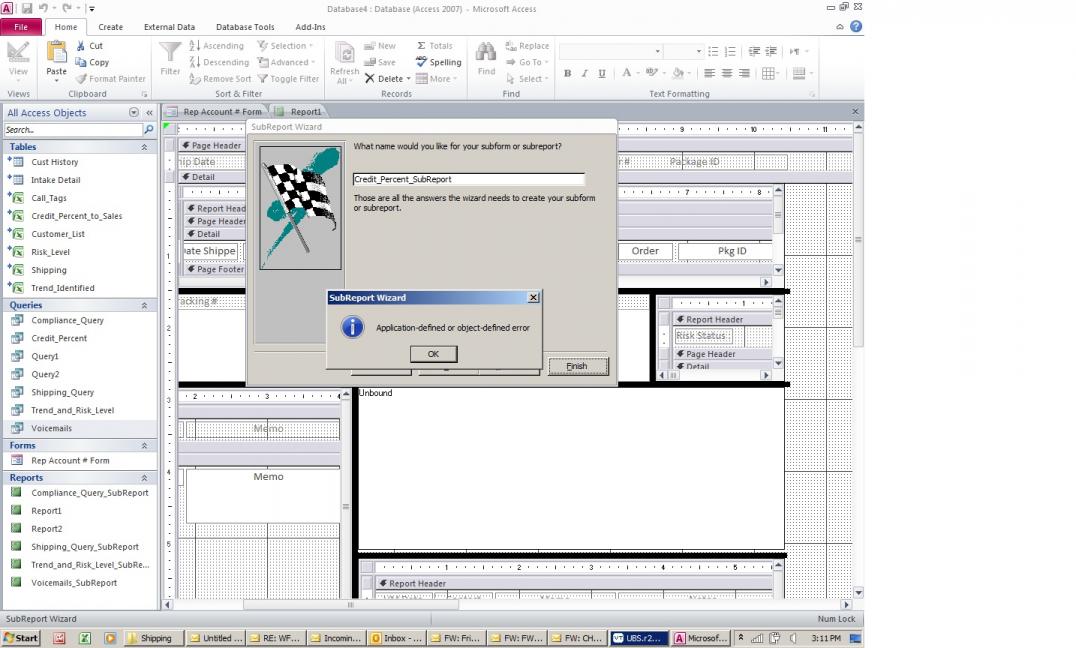Viewport: 1076px width, 648px height.
Task: Click the Filter funnel icon
Action: coord(170,52)
